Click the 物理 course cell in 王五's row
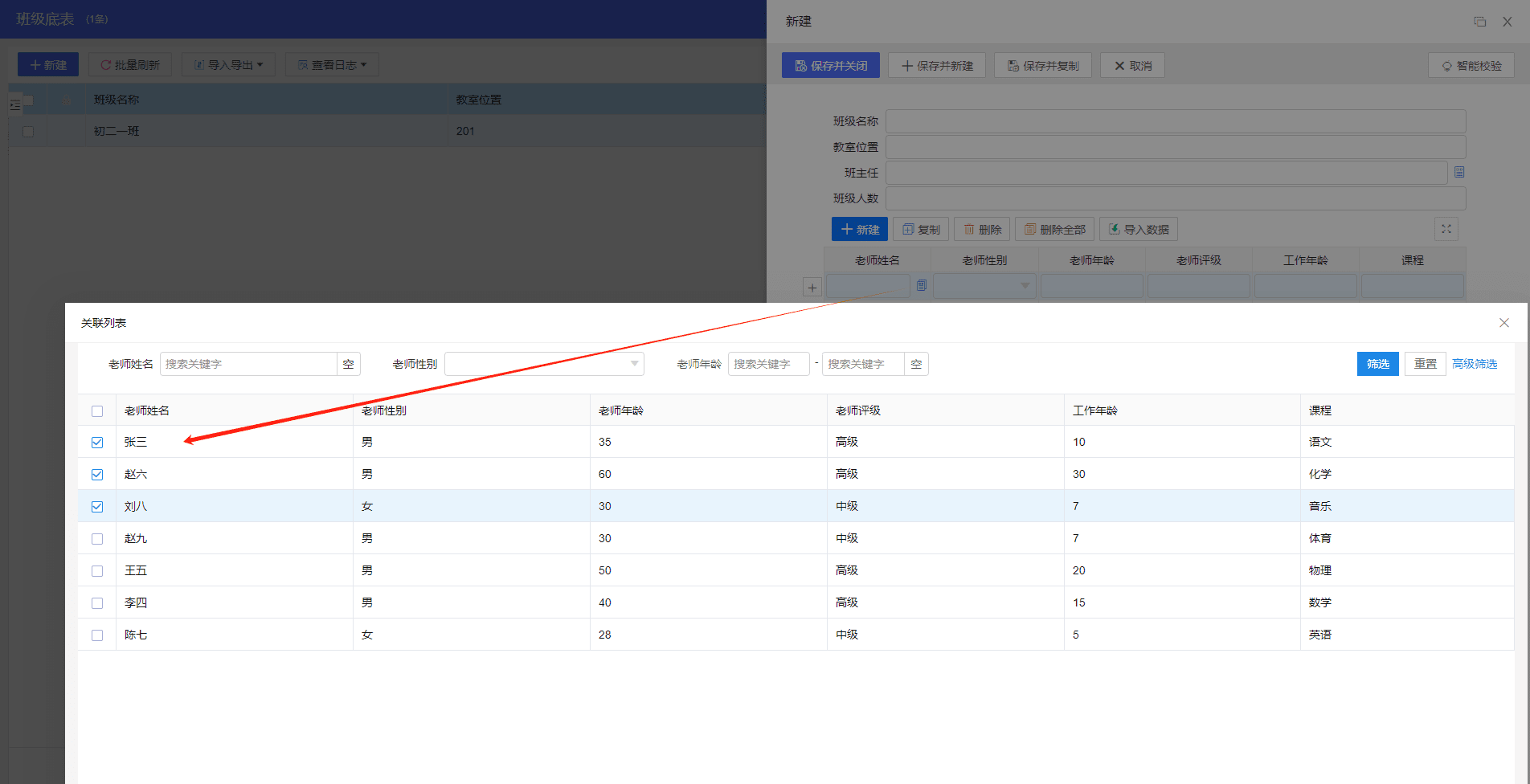The image size is (1530, 784). click(1320, 570)
